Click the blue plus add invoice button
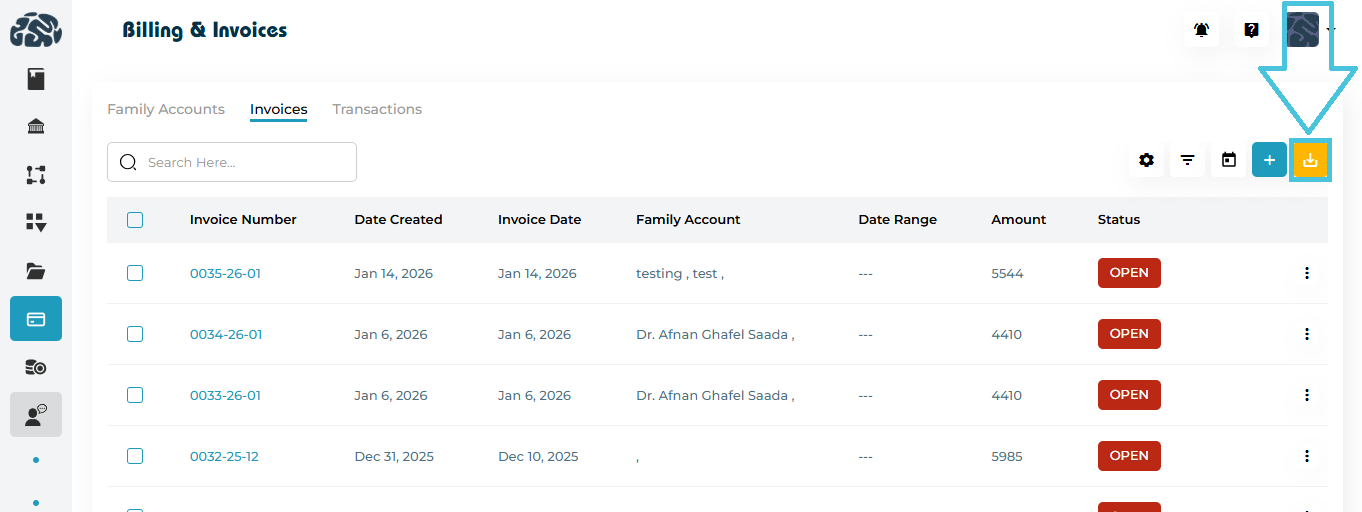Screen dimensions: 1362x512 point(1269,160)
